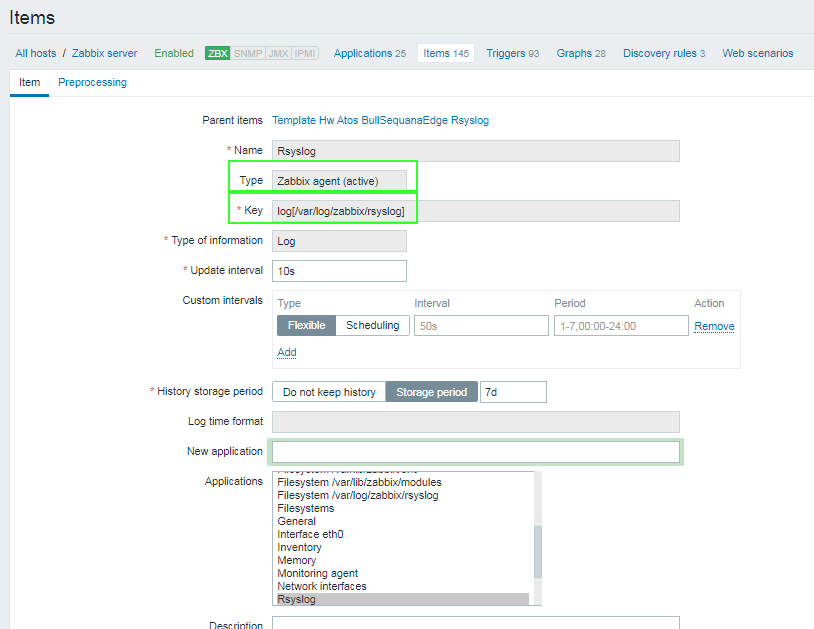The image size is (814, 629).
Task: Click the Key field with log path
Action: point(476,211)
